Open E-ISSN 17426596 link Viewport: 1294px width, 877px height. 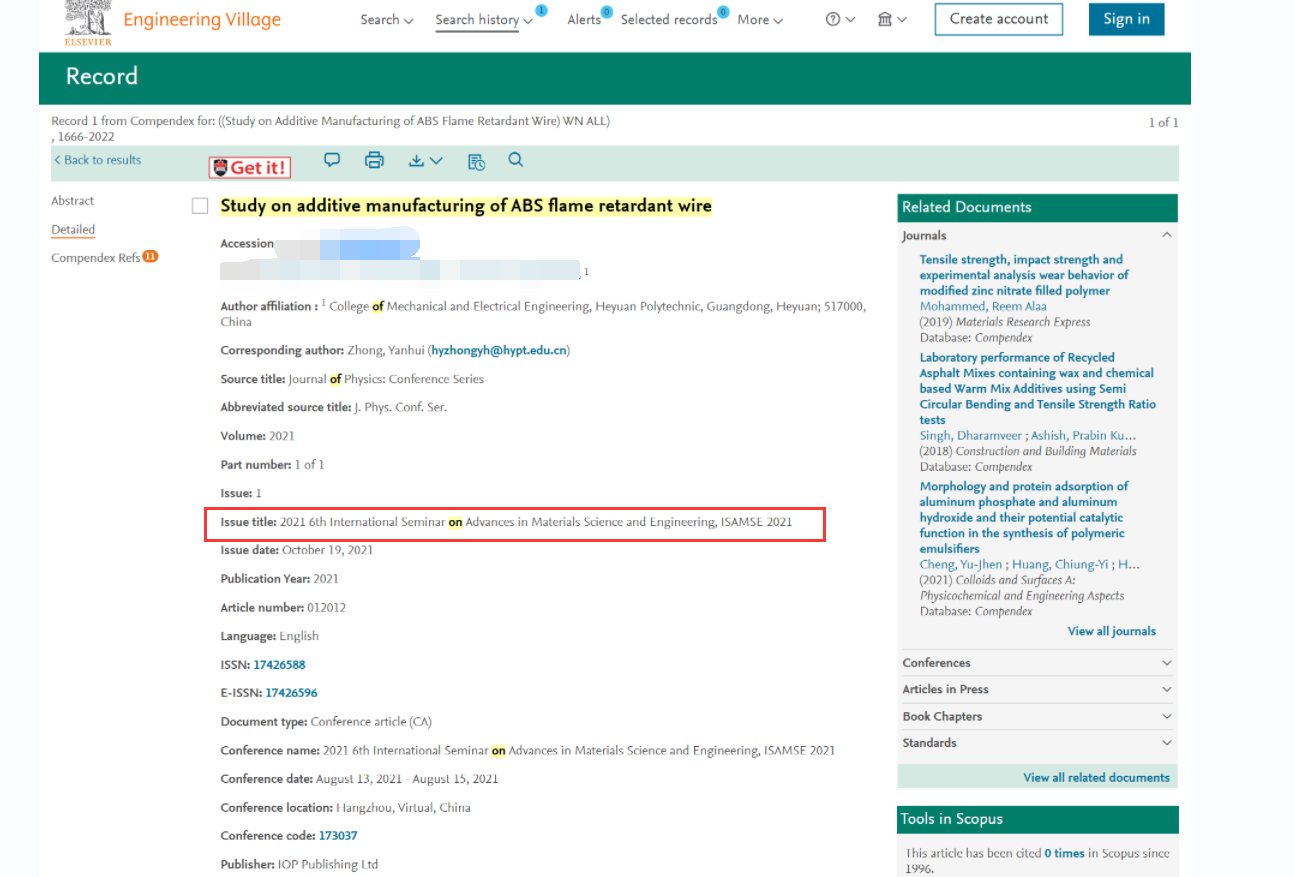click(x=291, y=692)
